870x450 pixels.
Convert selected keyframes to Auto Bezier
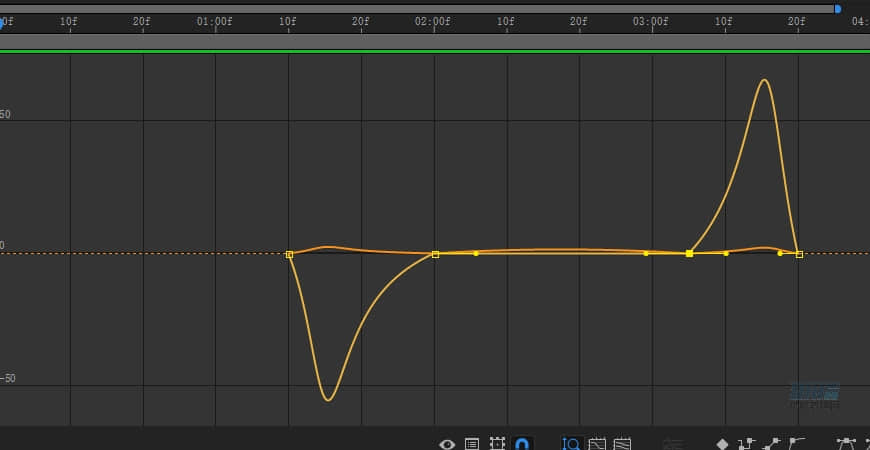coord(796,443)
